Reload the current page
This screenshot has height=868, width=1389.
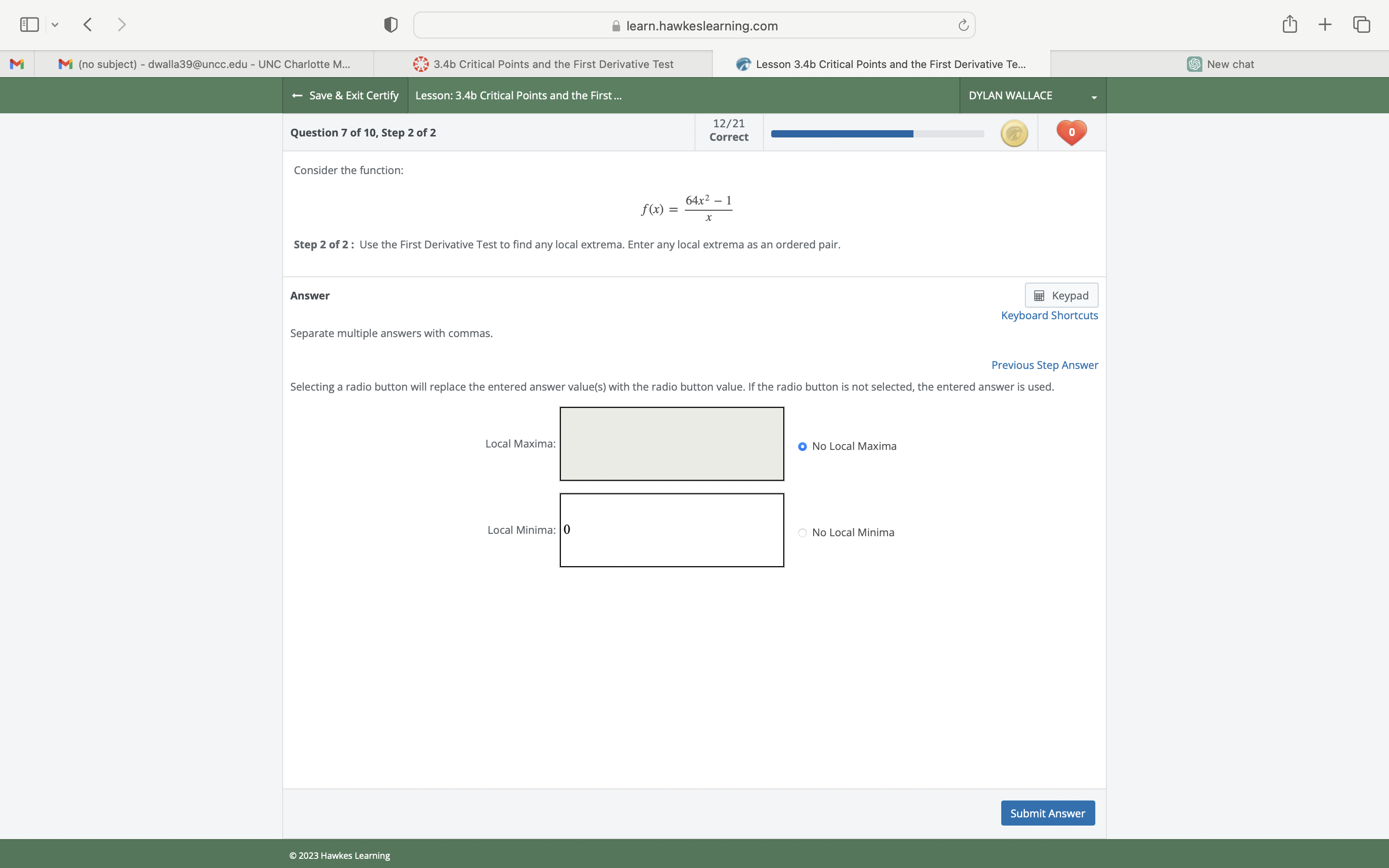[962, 25]
